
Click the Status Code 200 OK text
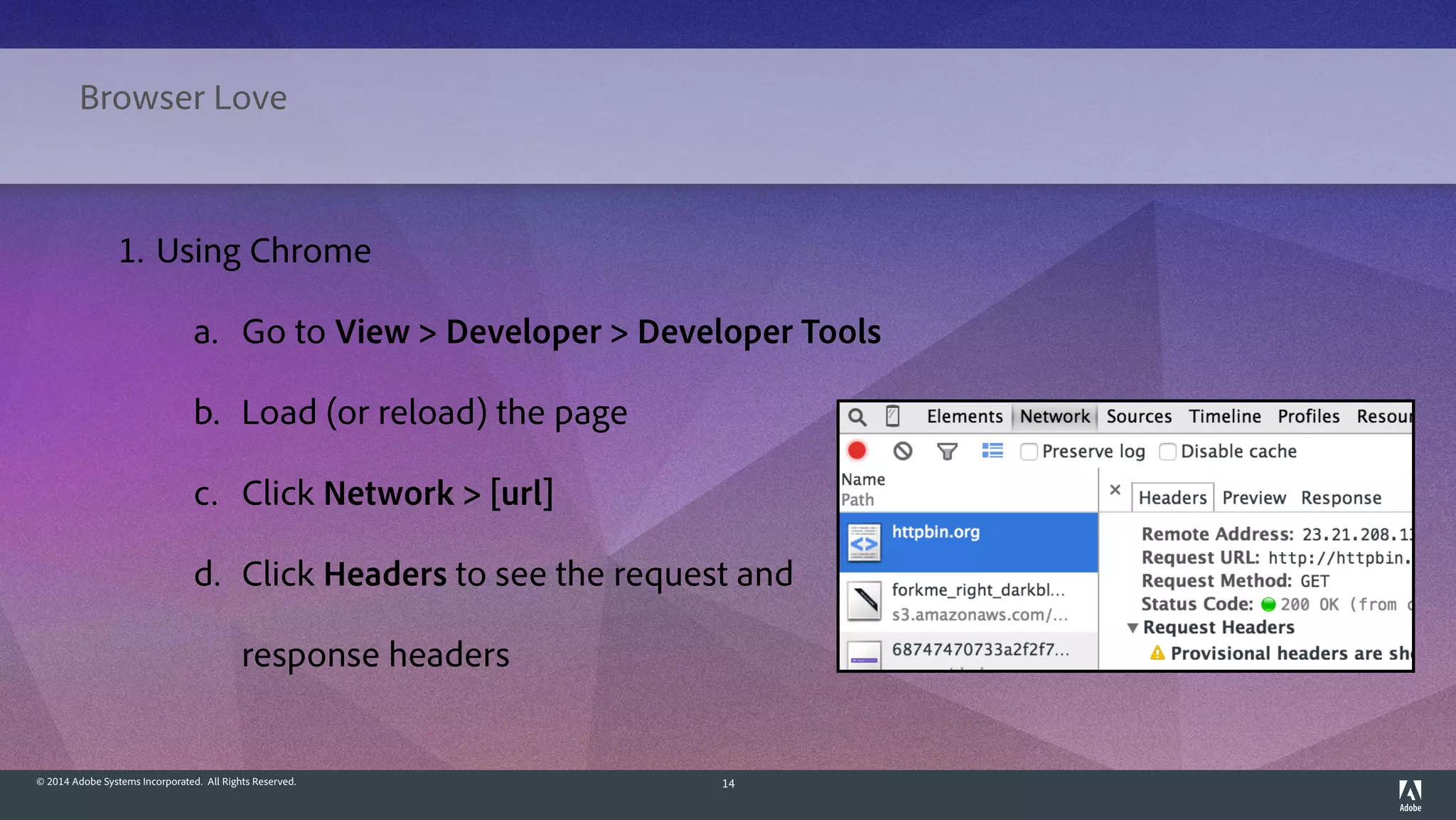pyautogui.click(x=1310, y=605)
